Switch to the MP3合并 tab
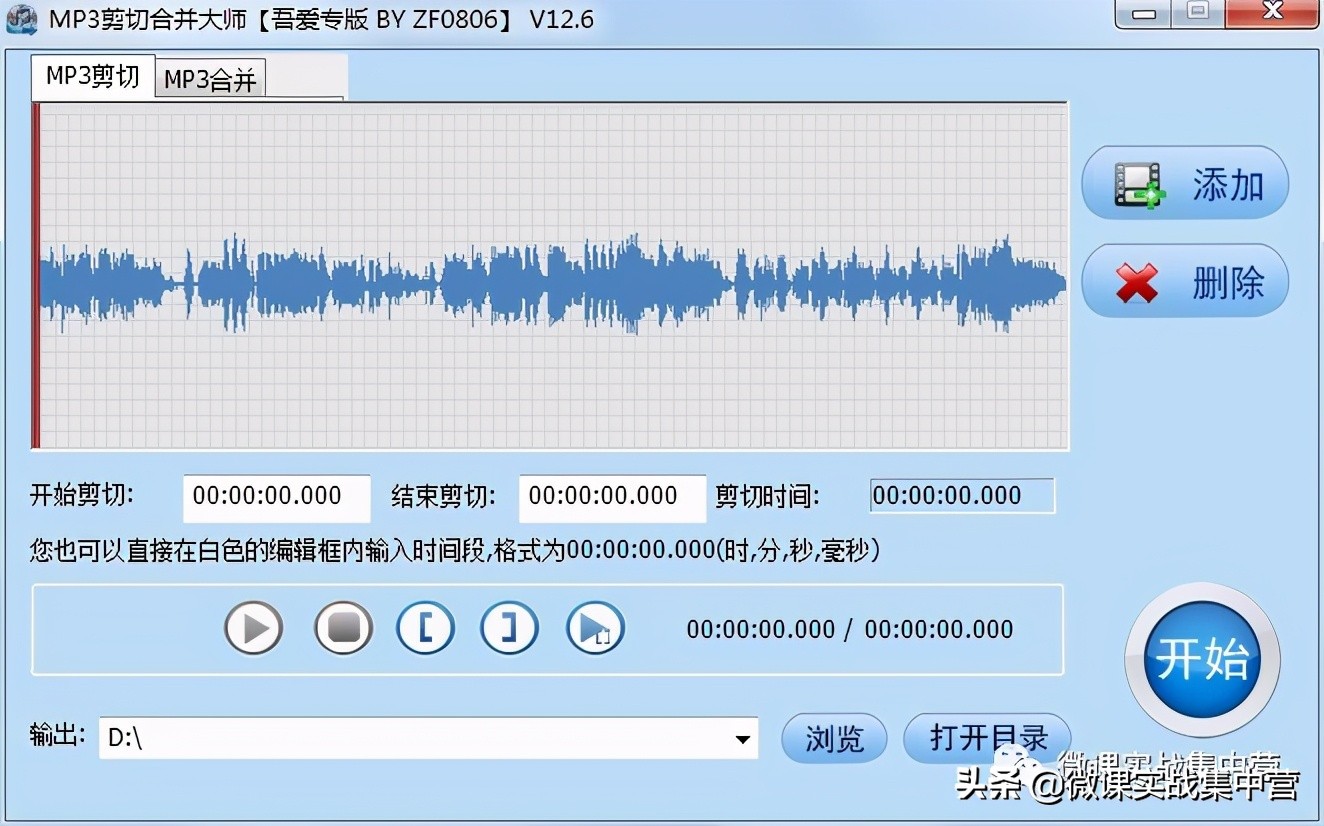 209,75
